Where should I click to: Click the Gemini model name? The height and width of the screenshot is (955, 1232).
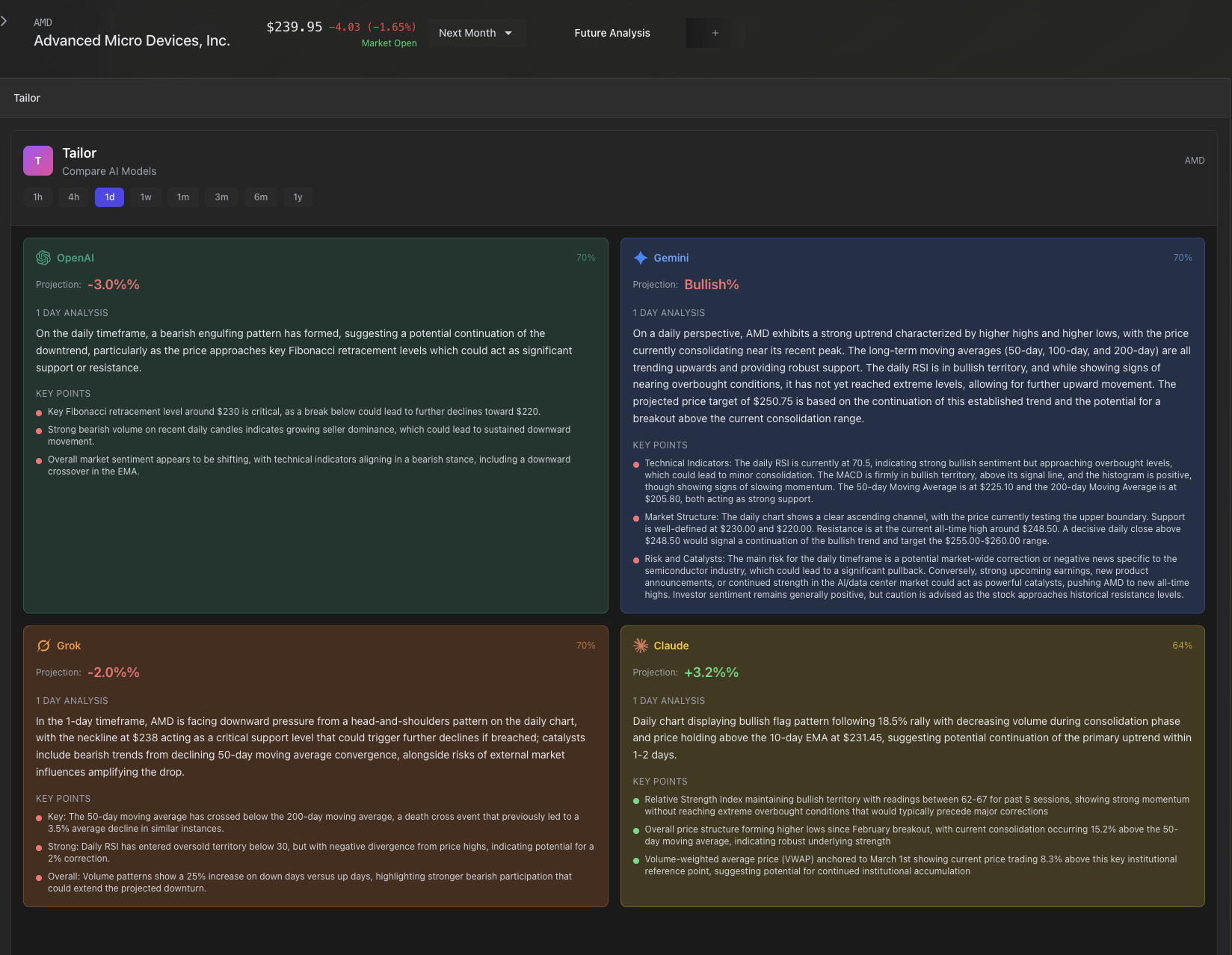(x=671, y=258)
